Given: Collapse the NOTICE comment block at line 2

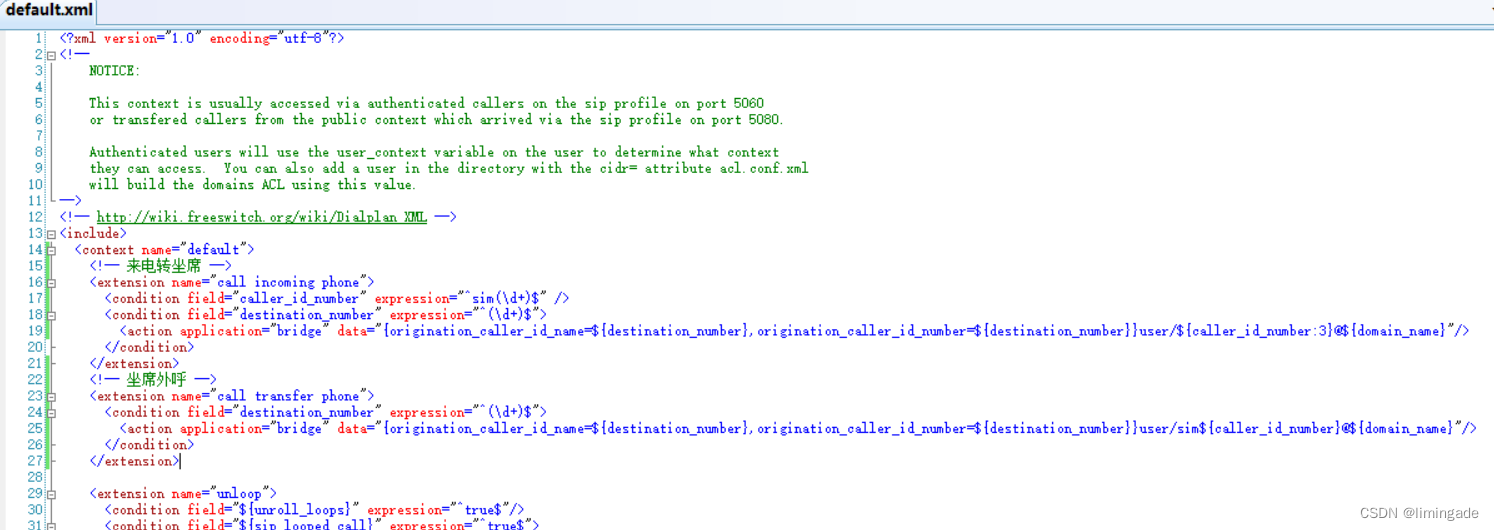Looking at the screenshot, I should point(51,55).
